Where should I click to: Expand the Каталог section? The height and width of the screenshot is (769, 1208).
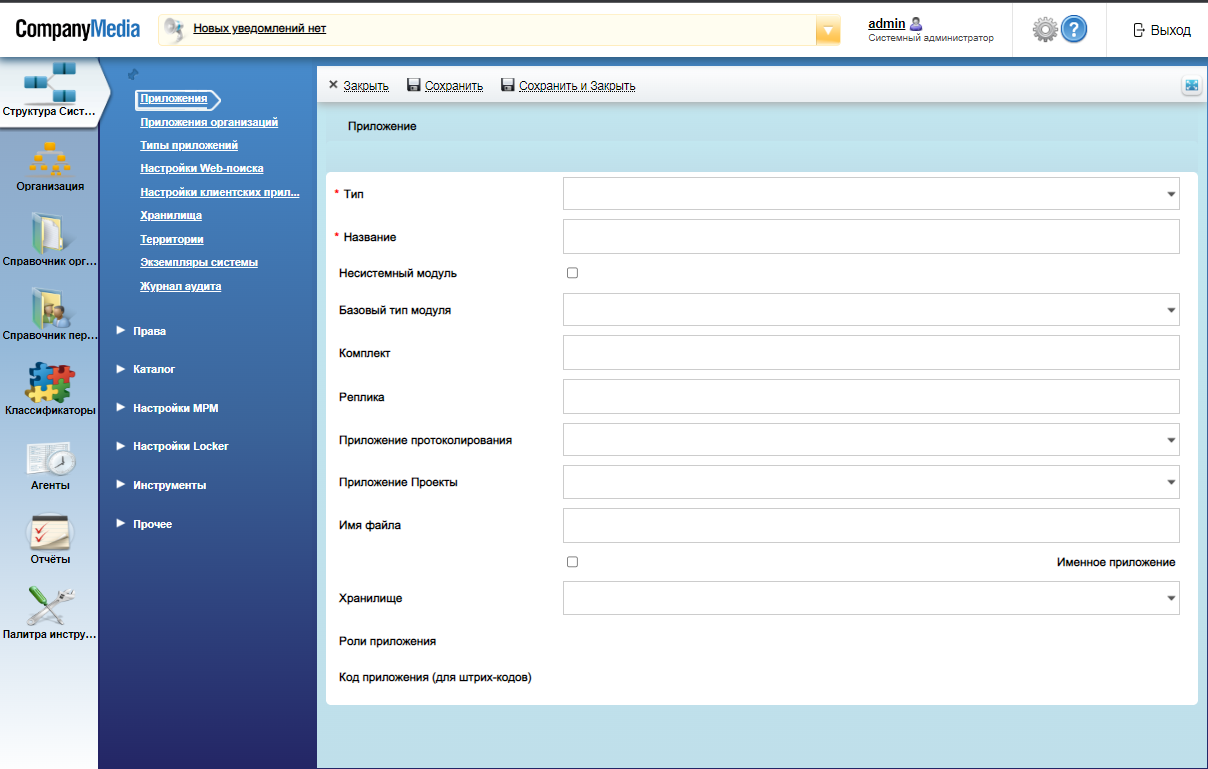tap(145, 369)
